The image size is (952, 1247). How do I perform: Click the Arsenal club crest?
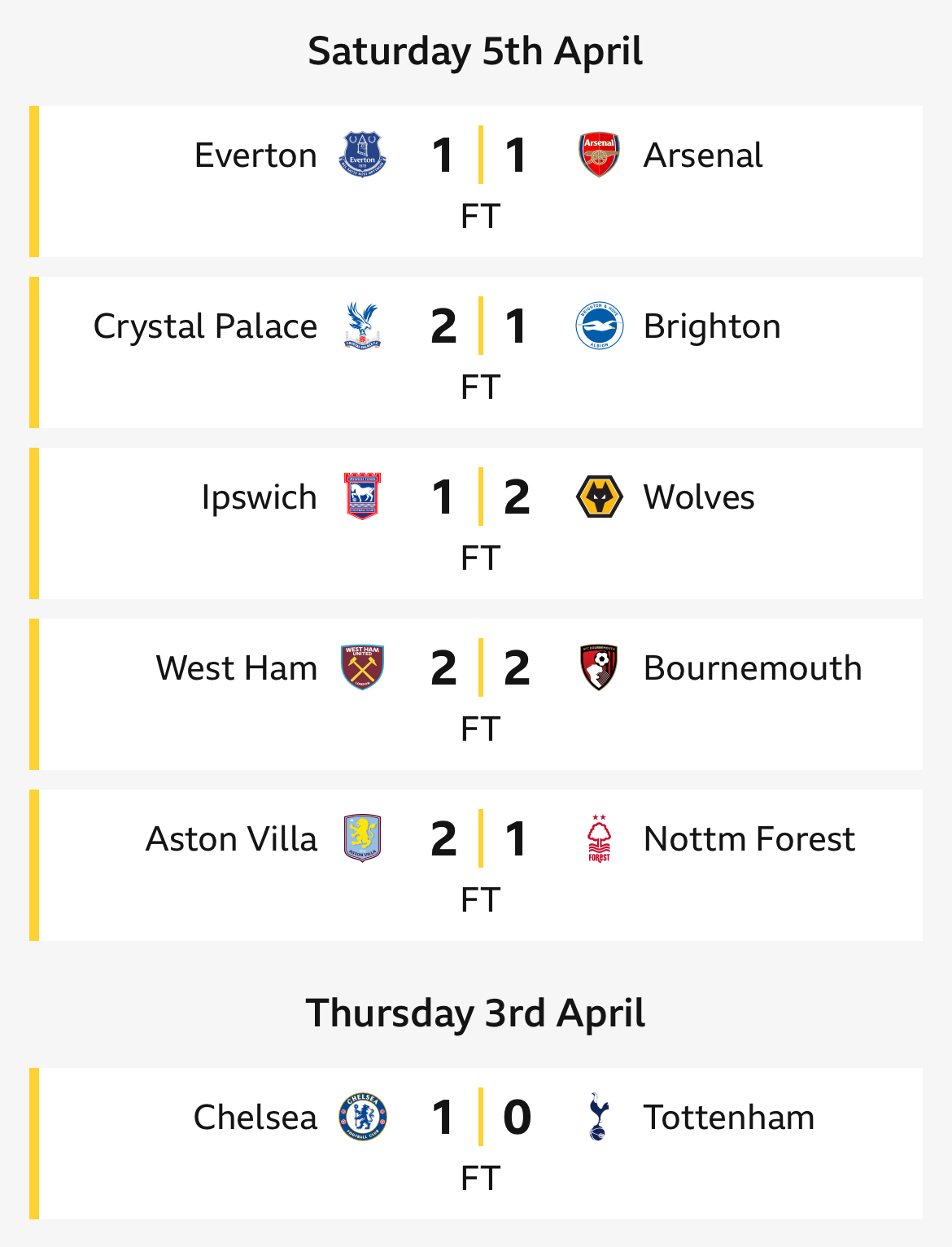pos(600,155)
